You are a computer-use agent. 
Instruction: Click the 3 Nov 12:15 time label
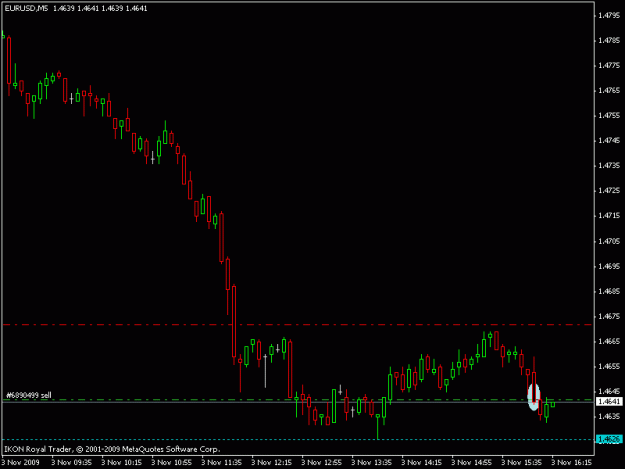coord(271,462)
